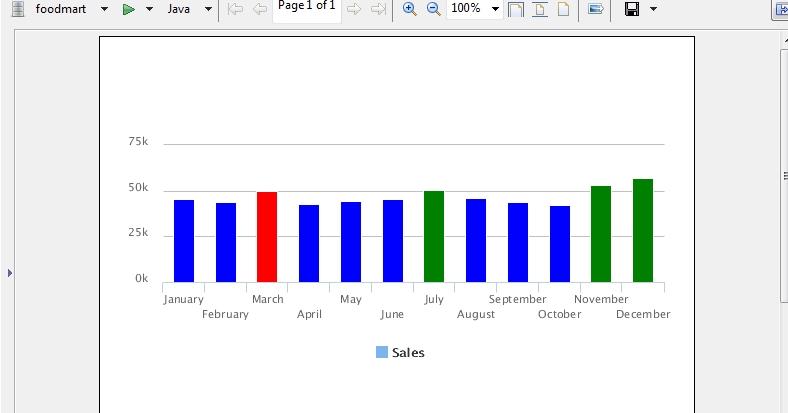The width and height of the screenshot is (788, 413).
Task: Click the blue April bar
Action: (x=309, y=243)
